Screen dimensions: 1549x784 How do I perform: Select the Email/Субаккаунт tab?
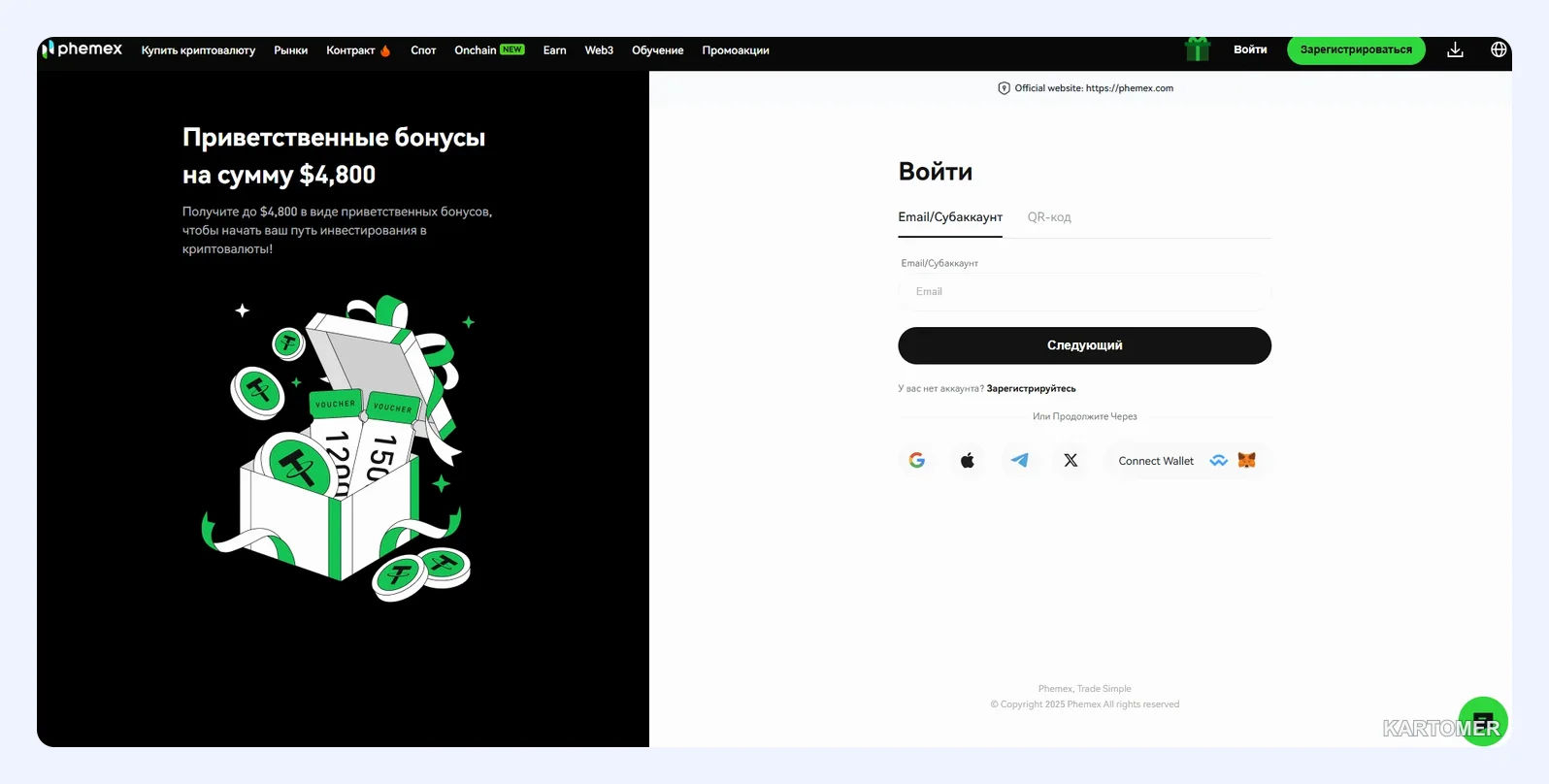pos(950,217)
